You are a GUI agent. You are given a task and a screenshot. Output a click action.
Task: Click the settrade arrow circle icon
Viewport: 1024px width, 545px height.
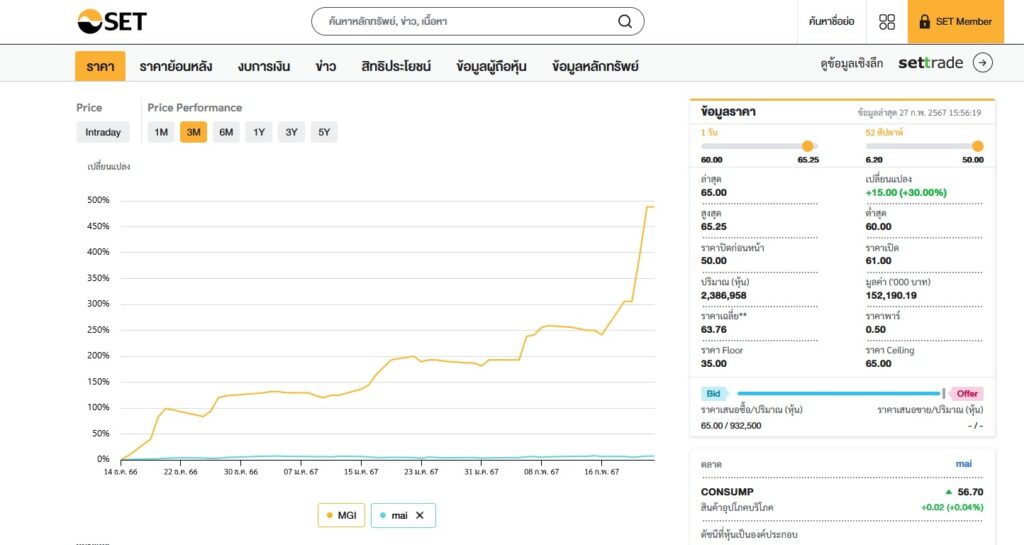[983, 63]
